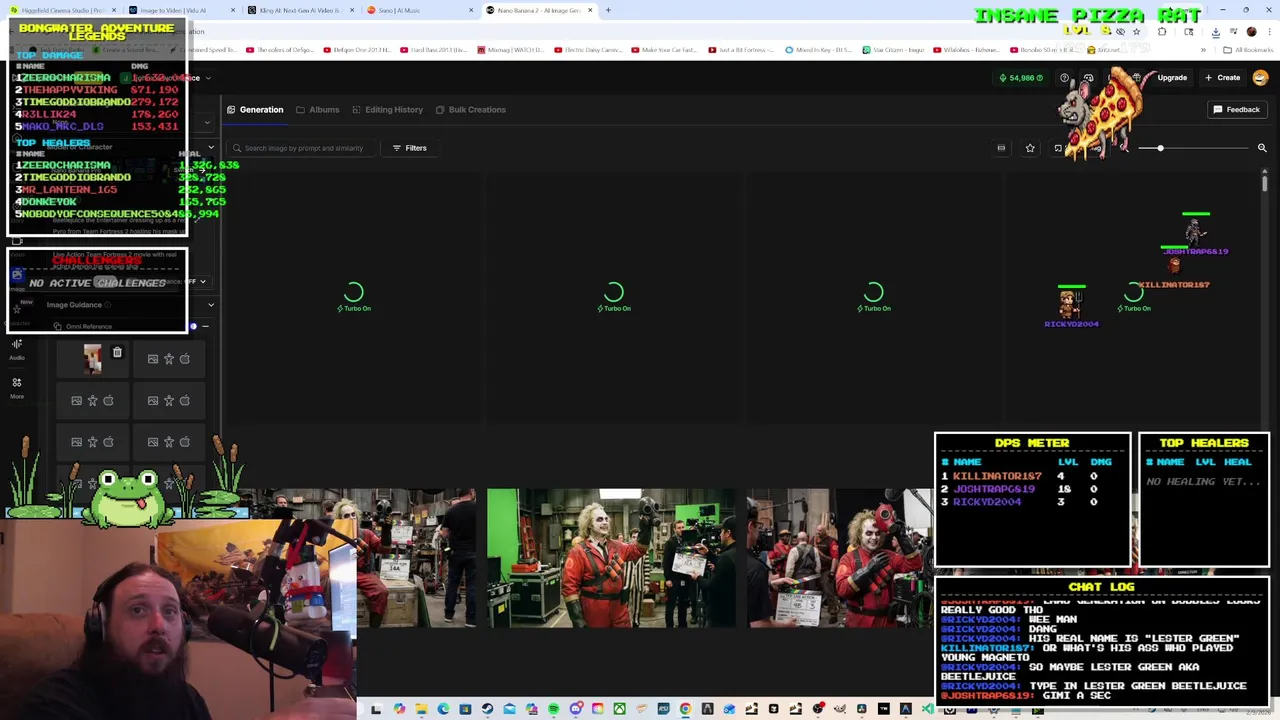The image size is (1280, 720).
Task: Click image upload icon in third row's right slot
Action: (153, 442)
